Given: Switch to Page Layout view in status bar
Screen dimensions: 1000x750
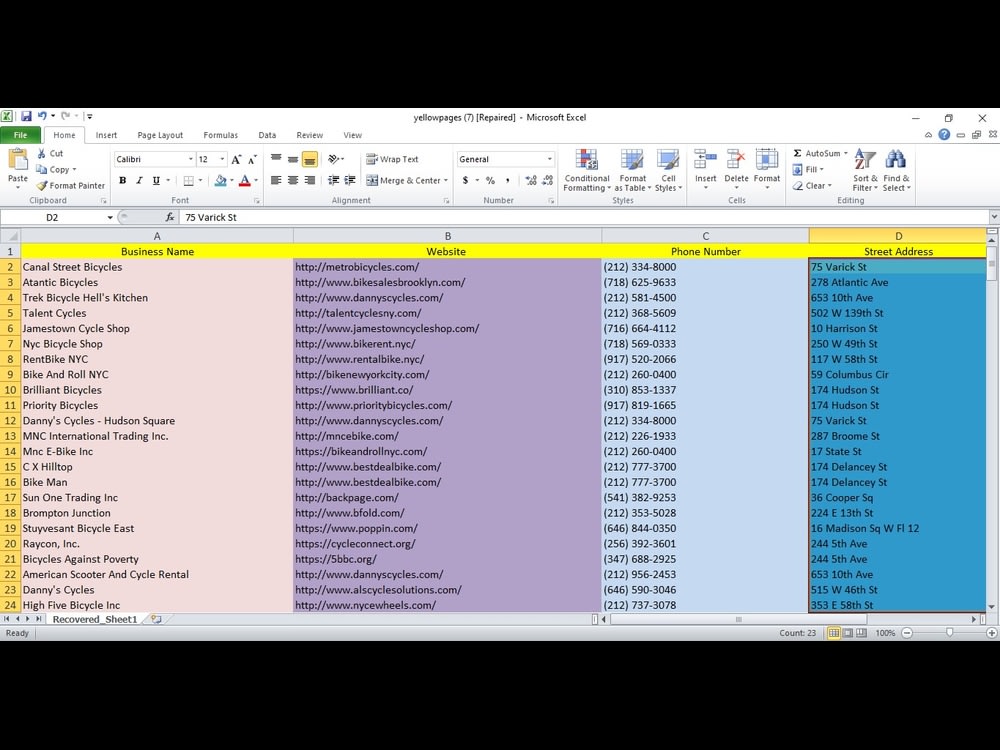Looking at the screenshot, I should 848,633.
